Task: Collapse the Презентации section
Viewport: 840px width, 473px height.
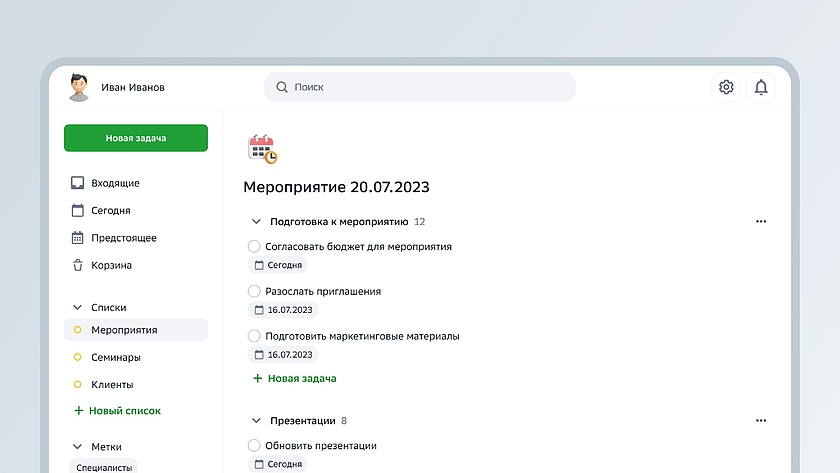Action: click(x=256, y=421)
